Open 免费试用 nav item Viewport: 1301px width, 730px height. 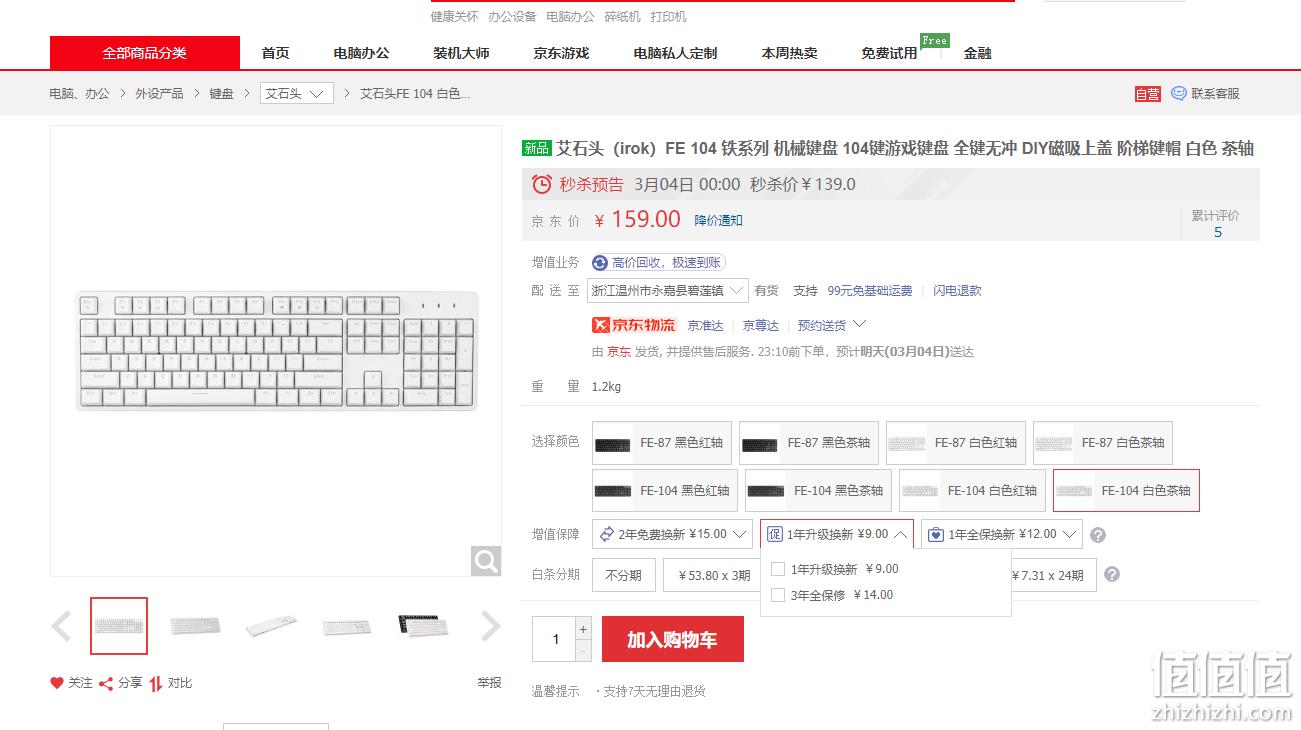[889, 53]
